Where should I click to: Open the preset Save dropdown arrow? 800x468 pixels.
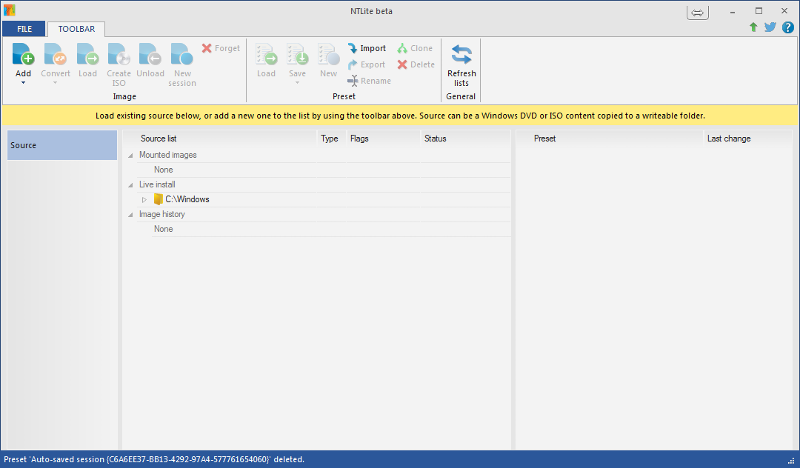point(297,83)
